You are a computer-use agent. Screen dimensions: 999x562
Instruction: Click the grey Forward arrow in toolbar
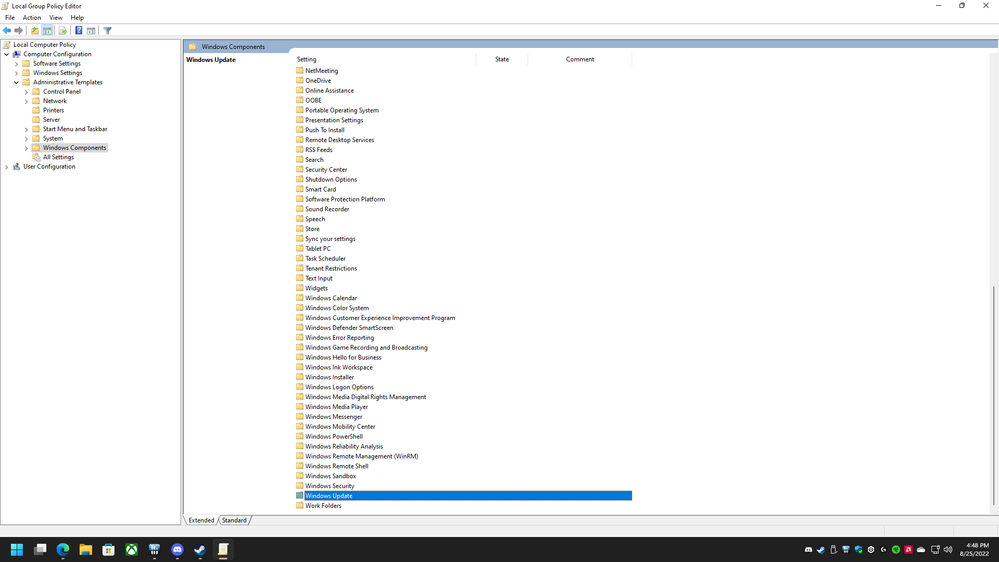click(18, 31)
